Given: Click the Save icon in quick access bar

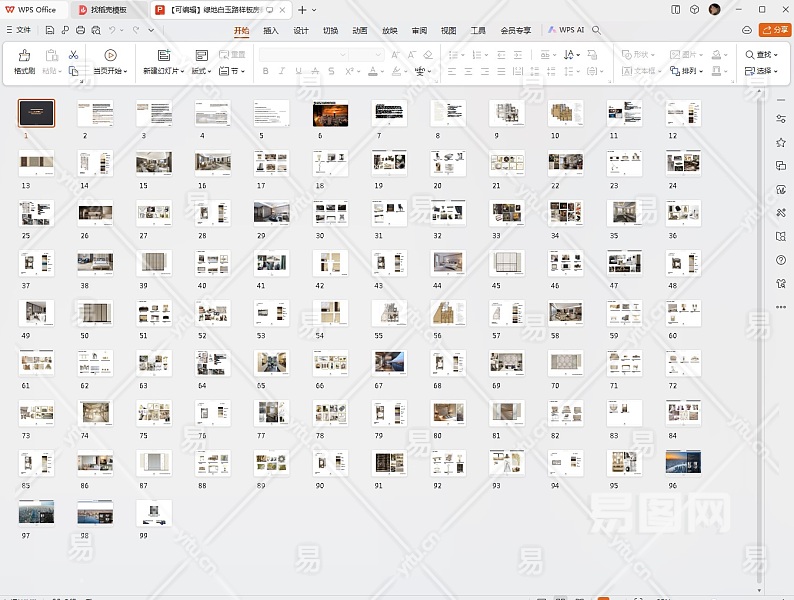Looking at the screenshot, I should pos(50,30).
